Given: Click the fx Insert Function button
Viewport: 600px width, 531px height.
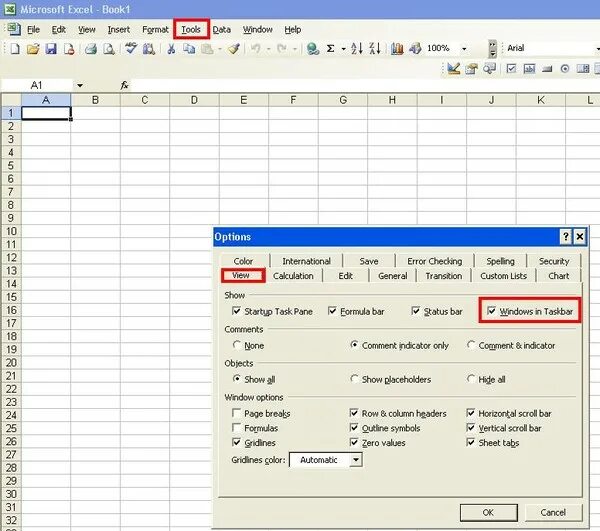Looking at the screenshot, I should click(x=124, y=85).
